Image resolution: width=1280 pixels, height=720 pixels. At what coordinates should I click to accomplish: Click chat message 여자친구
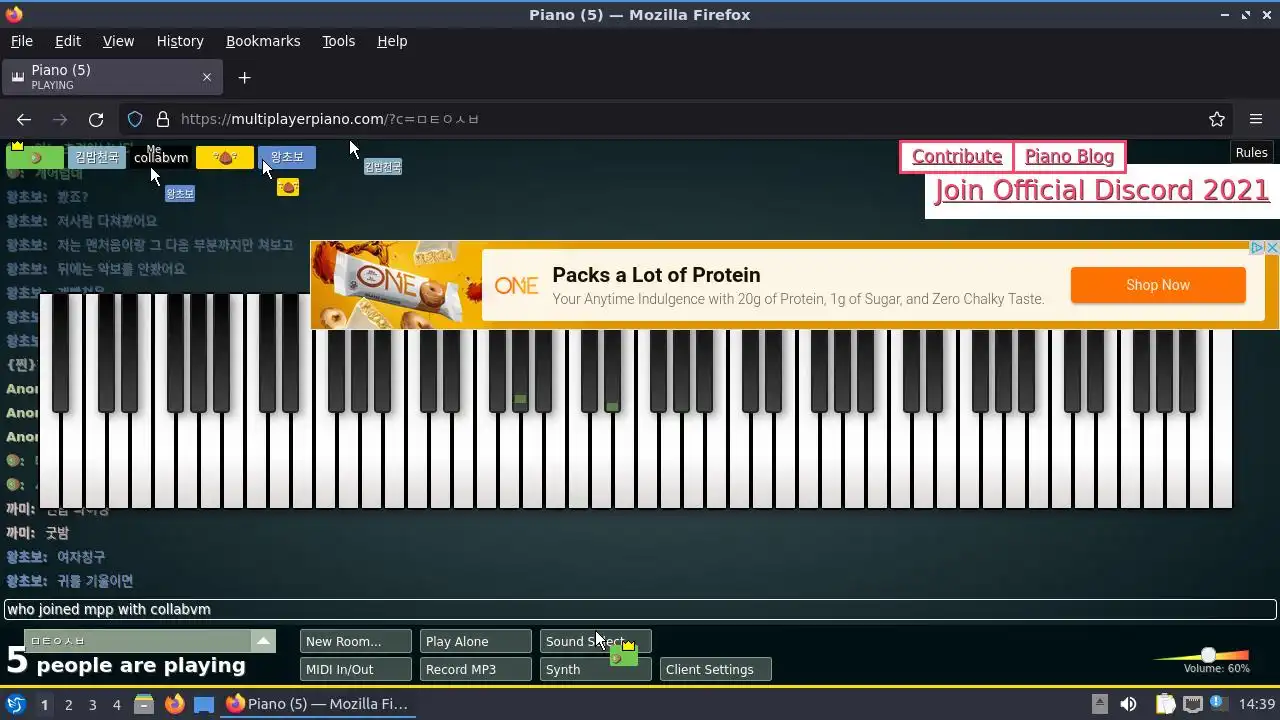[x=81, y=557]
